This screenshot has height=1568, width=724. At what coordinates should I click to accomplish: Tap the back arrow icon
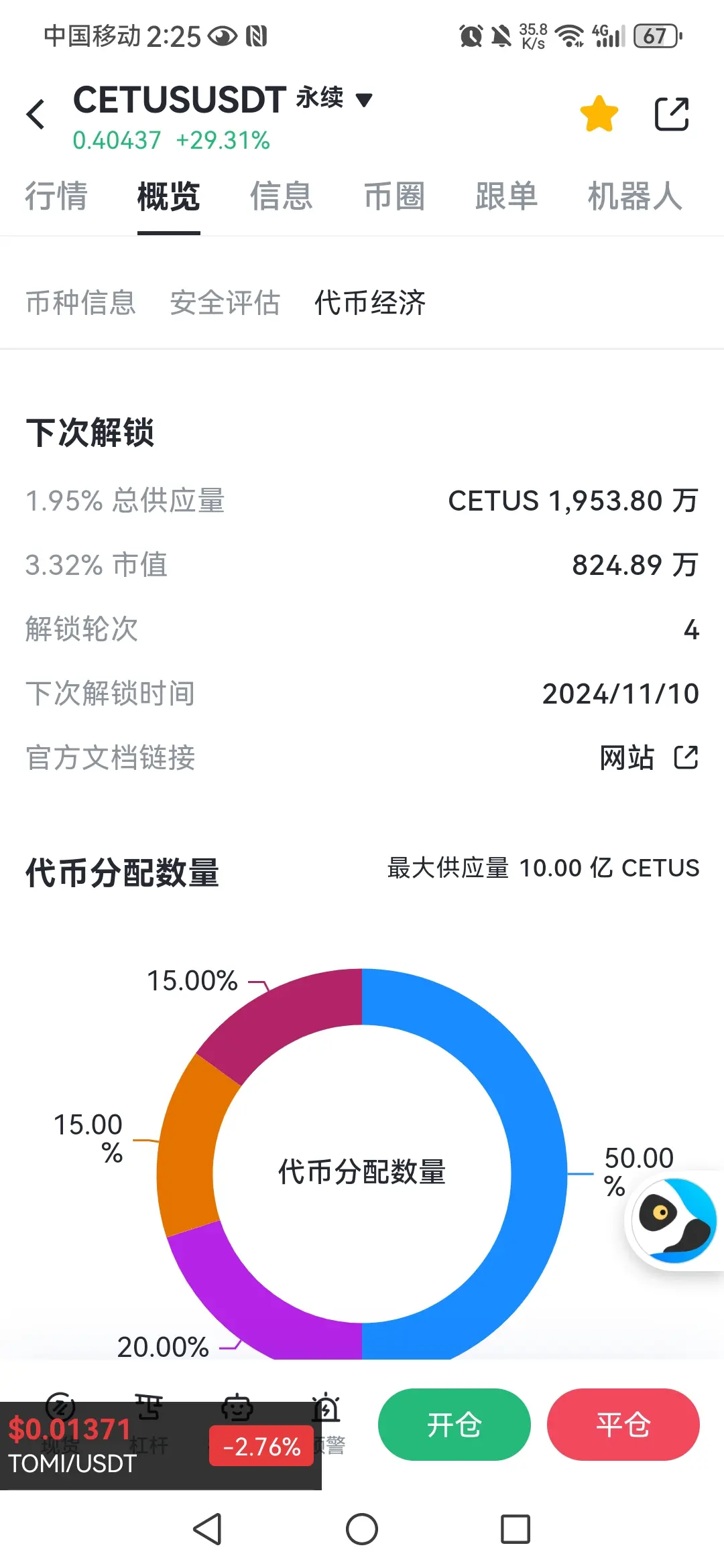[x=36, y=114]
